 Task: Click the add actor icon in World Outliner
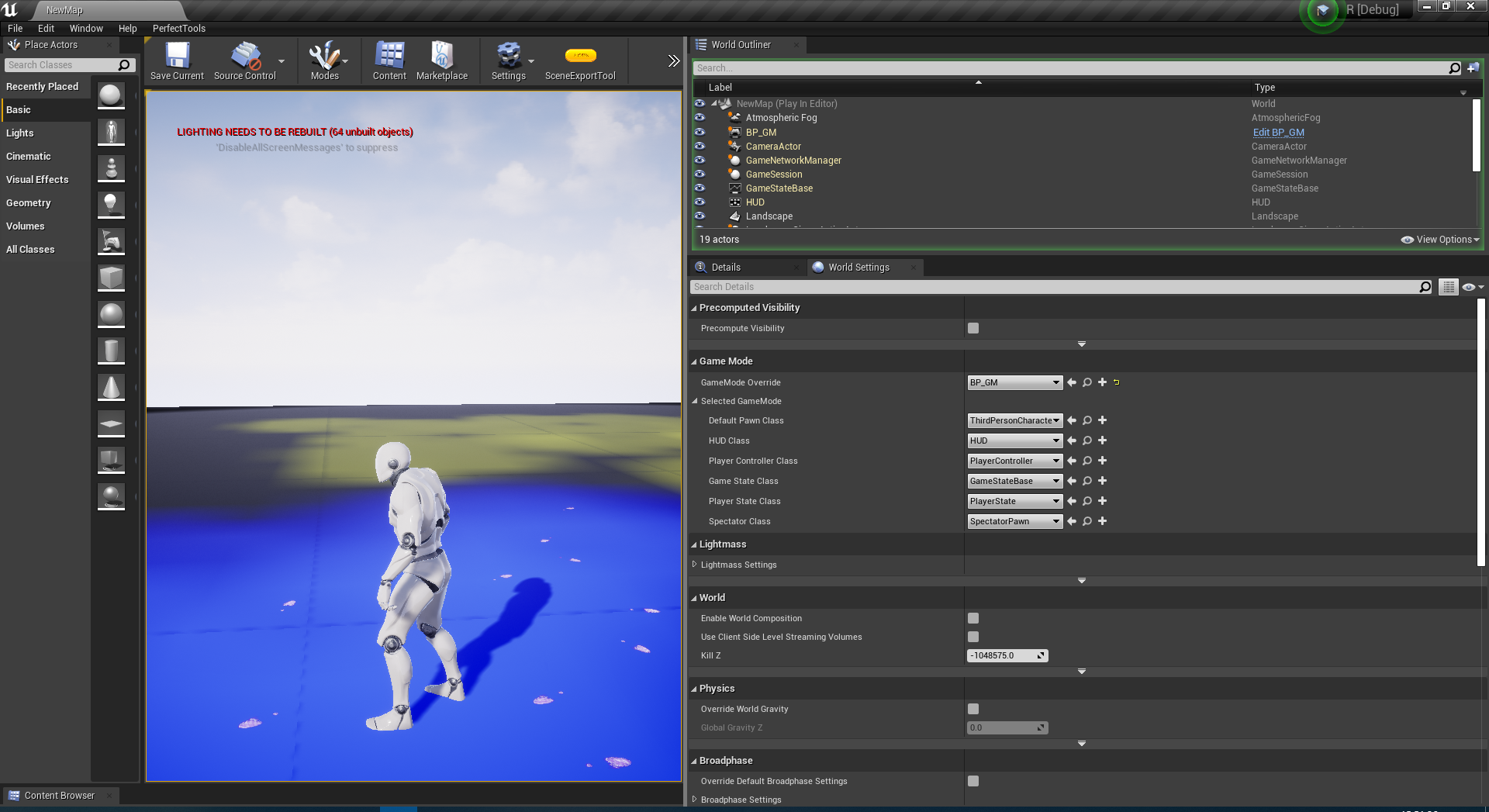[1474, 67]
